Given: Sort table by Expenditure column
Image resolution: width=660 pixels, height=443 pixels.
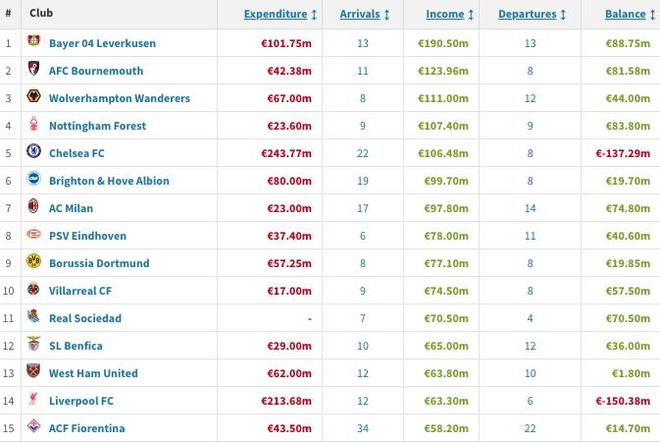Looking at the screenshot, I should tap(280, 15).
